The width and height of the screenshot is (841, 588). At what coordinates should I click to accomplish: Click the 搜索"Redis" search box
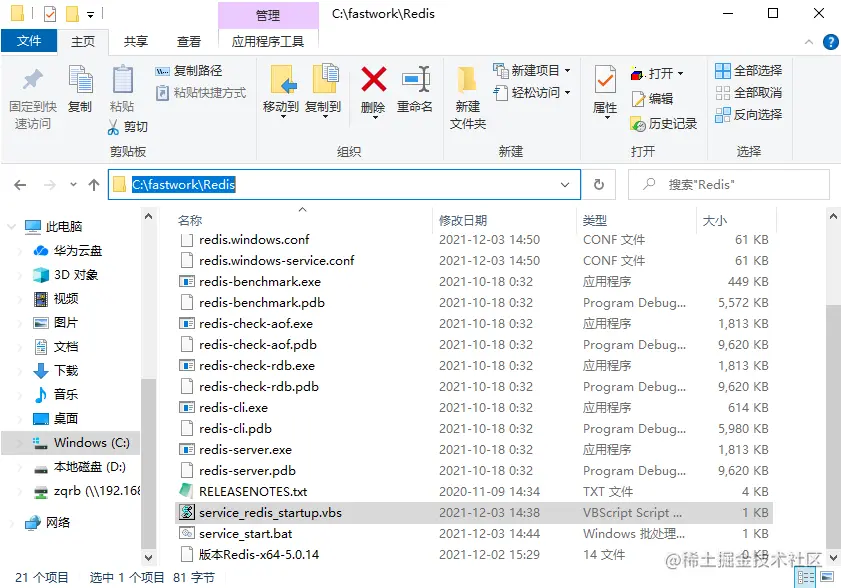(728, 185)
